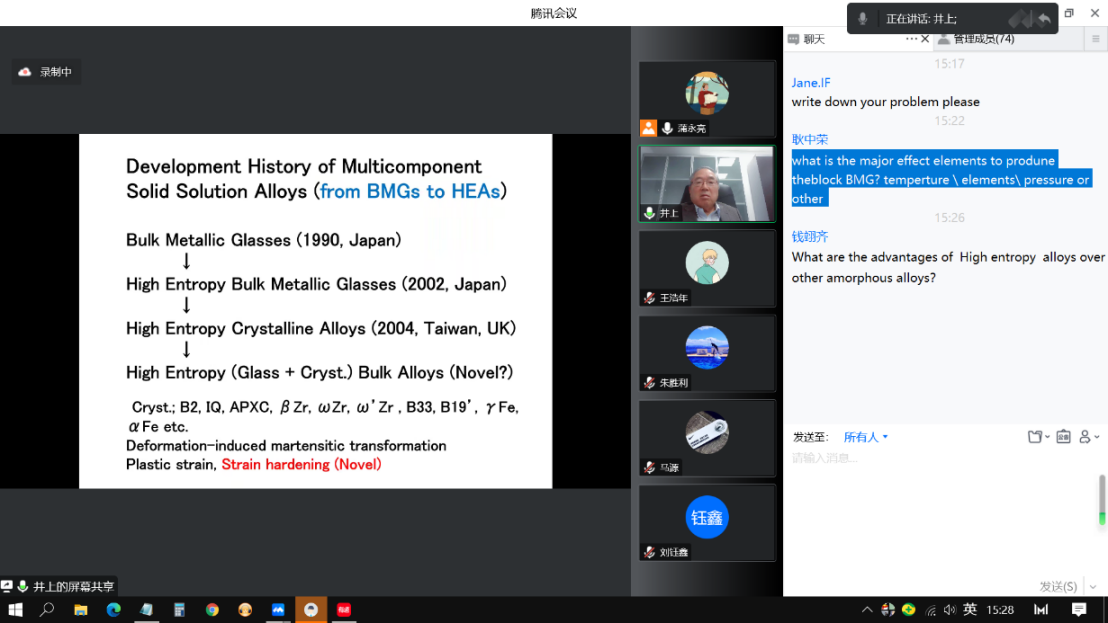This screenshot has width=1108, height=623.
Task: Click the 录制中 recording indicator
Action: (x=46, y=72)
